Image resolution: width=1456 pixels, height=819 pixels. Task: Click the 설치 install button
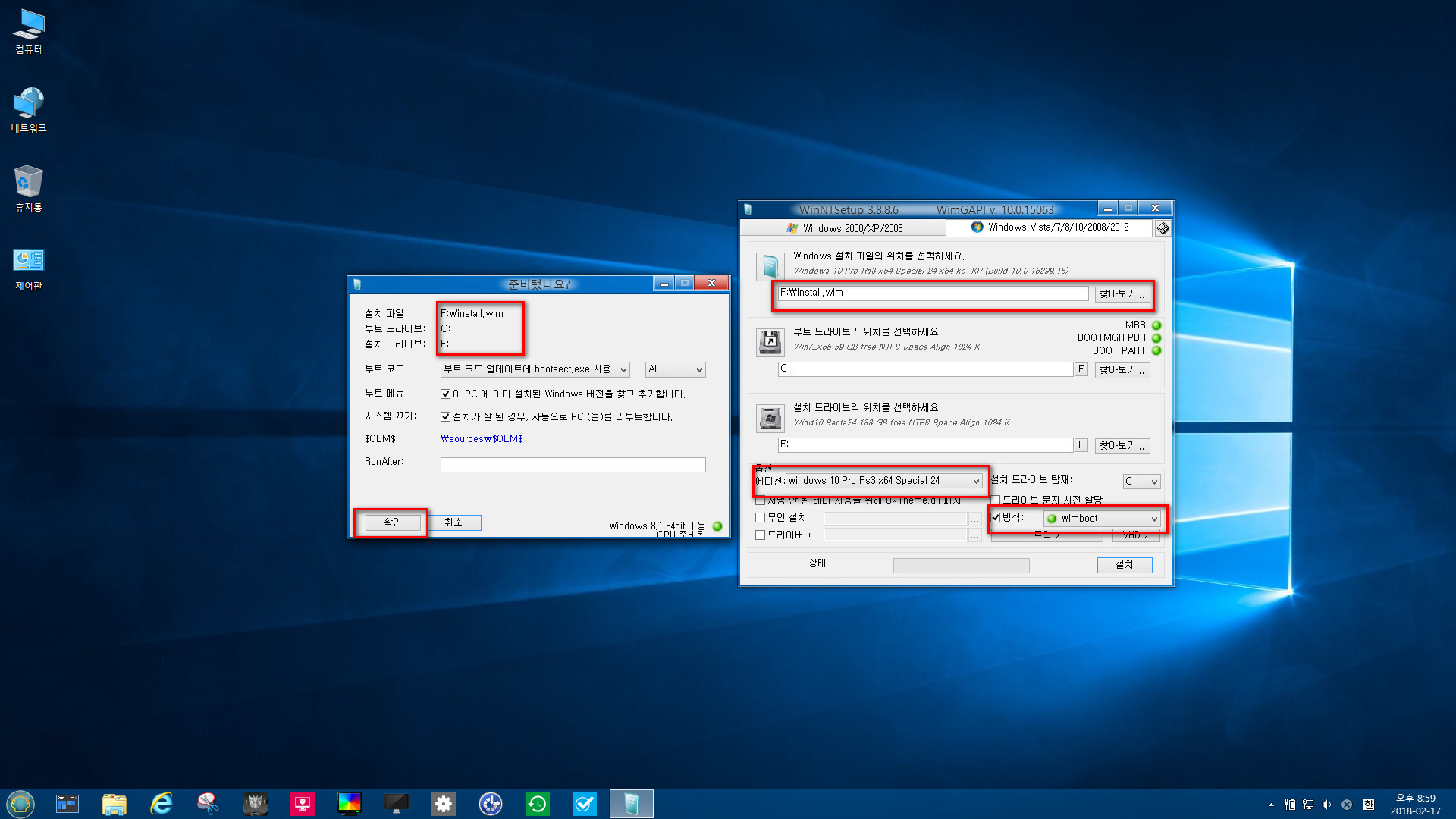click(x=1125, y=565)
